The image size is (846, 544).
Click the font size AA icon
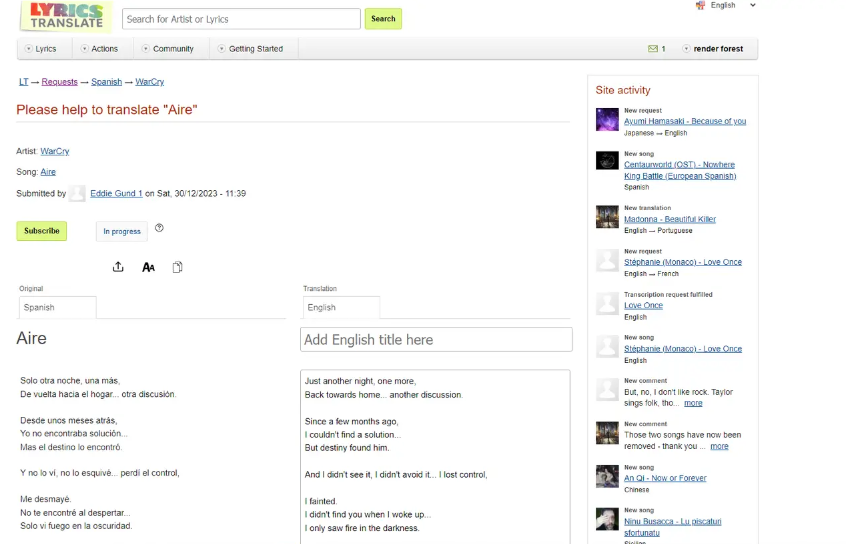click(148, 267)
